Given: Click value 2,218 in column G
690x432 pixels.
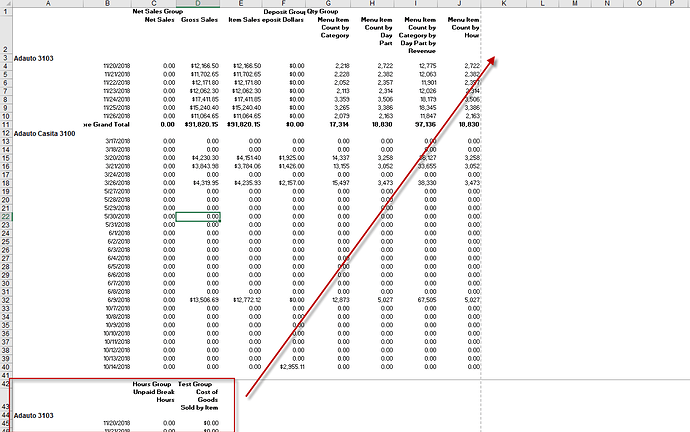Looking at the screenshot, I should [341, 66].
